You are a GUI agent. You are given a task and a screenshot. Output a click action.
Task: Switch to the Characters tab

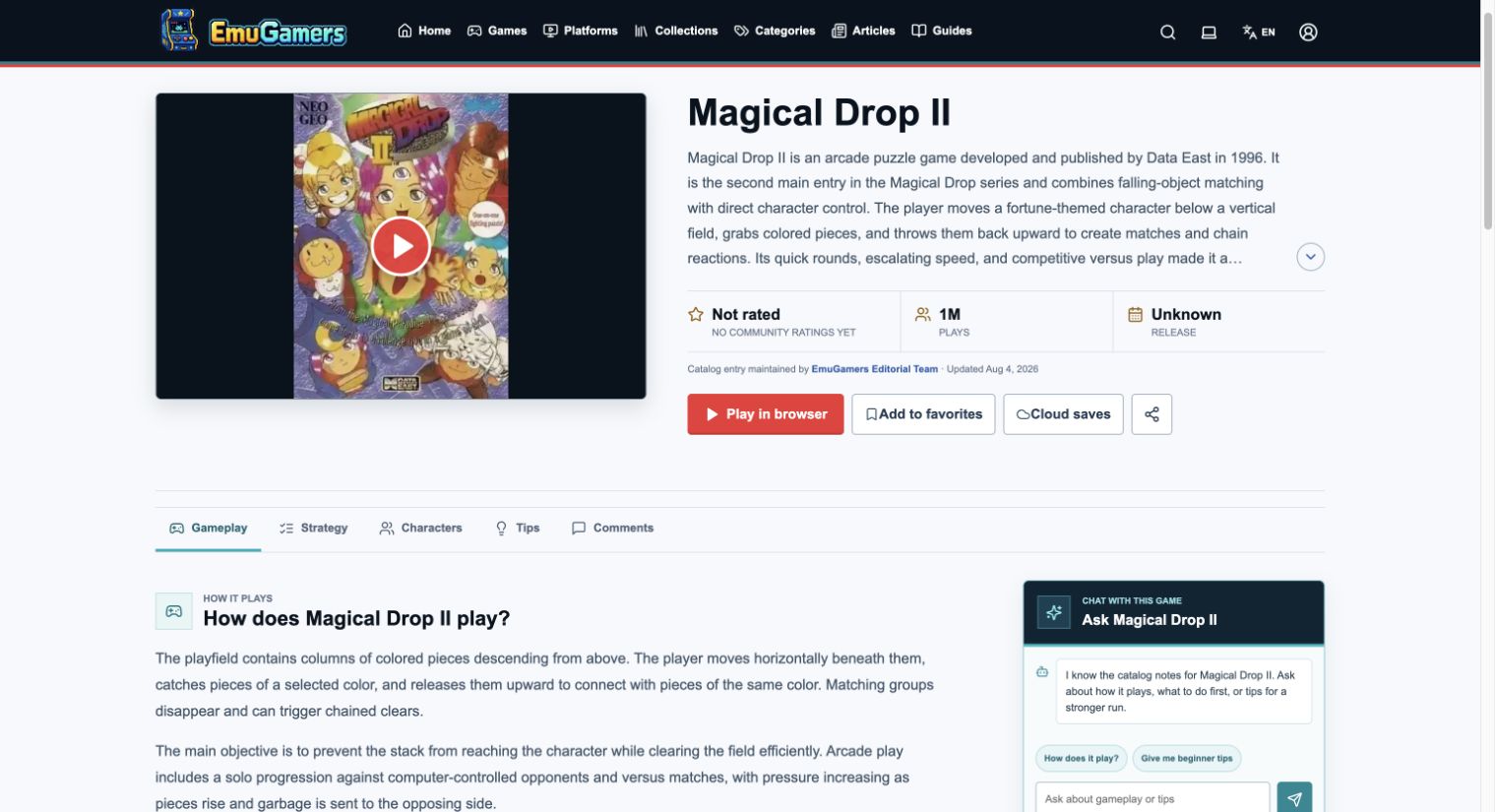[420, 529]
